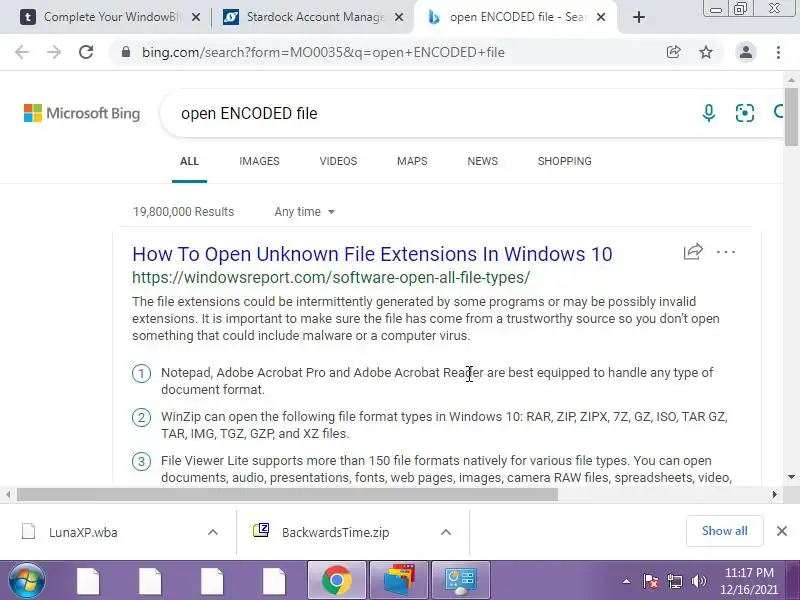Expand BackwardsTime.zip download options chevron
The height and width of the screenshot is (600, 800).
[446, 532]
